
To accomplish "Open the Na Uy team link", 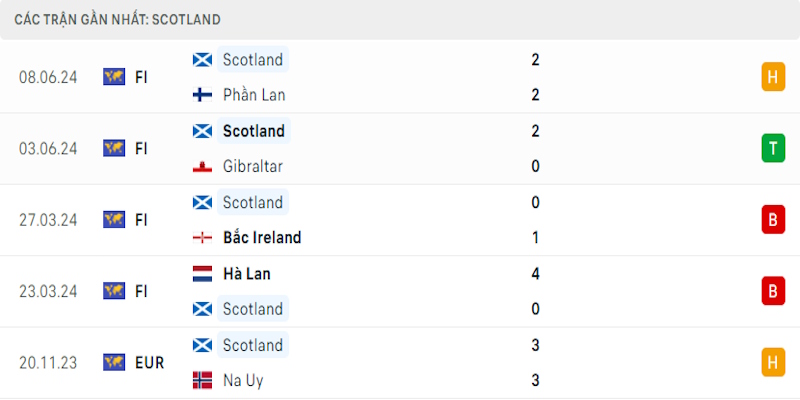I will 245,381.
